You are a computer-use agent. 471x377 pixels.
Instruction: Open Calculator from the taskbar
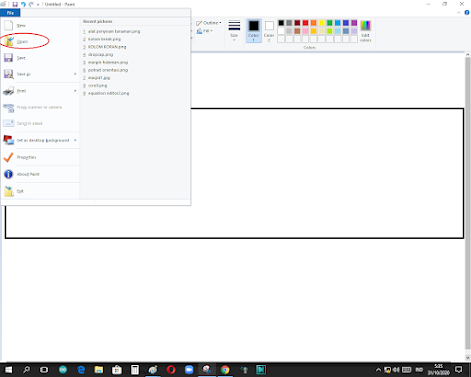[135, 370]
